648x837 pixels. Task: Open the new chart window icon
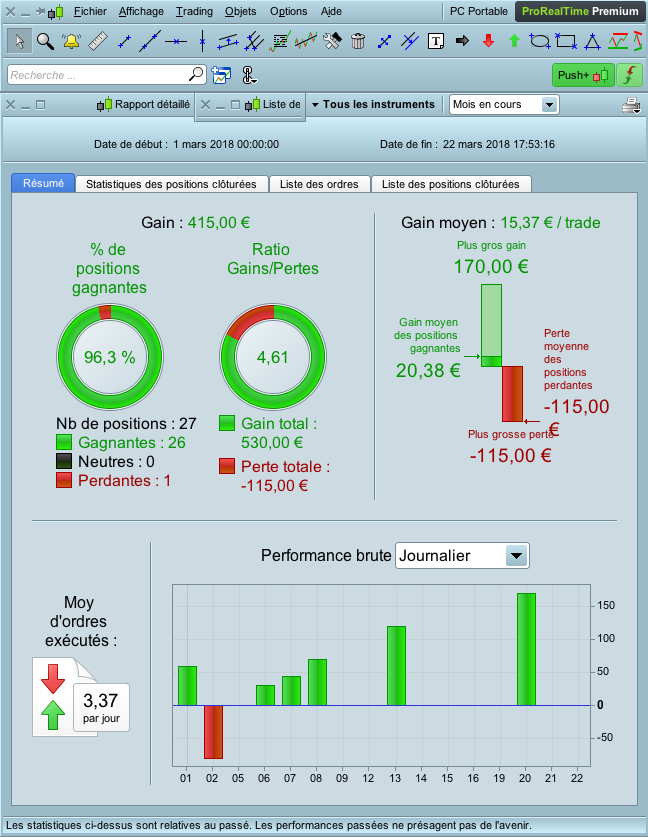pos(221,75)
